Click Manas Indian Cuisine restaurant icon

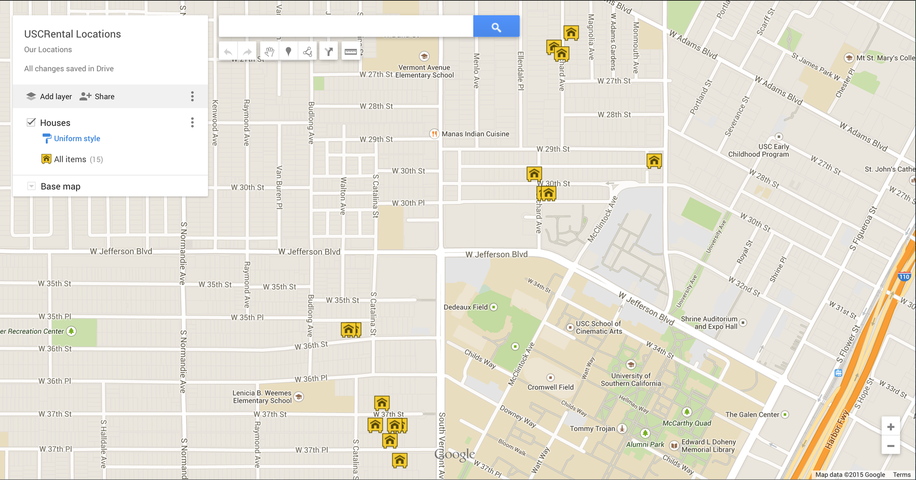434,134
